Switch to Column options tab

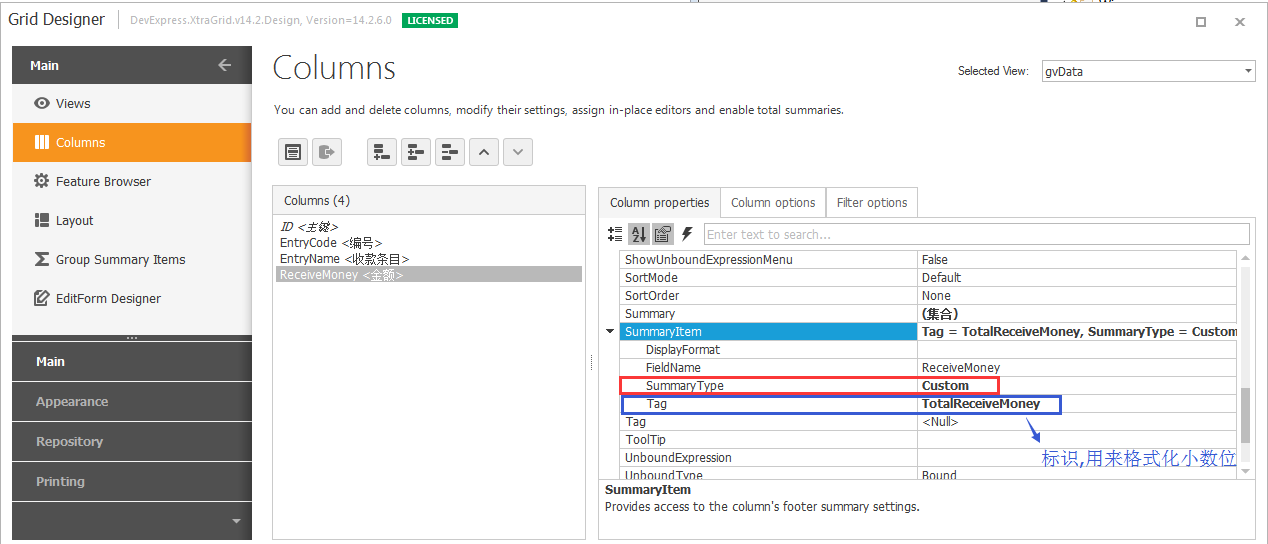[773, 202]
